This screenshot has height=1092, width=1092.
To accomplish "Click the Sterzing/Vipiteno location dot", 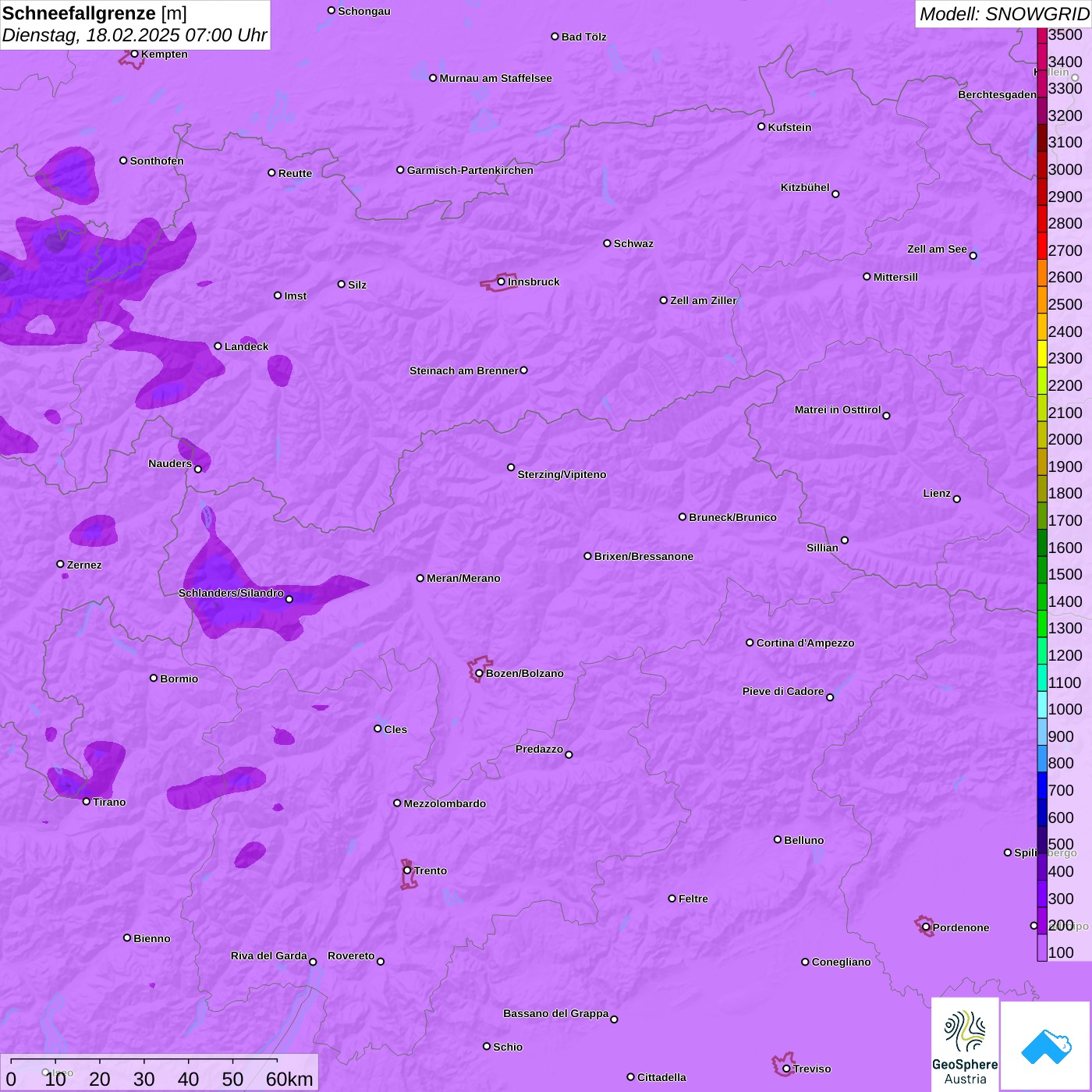I will coord(511,467).
